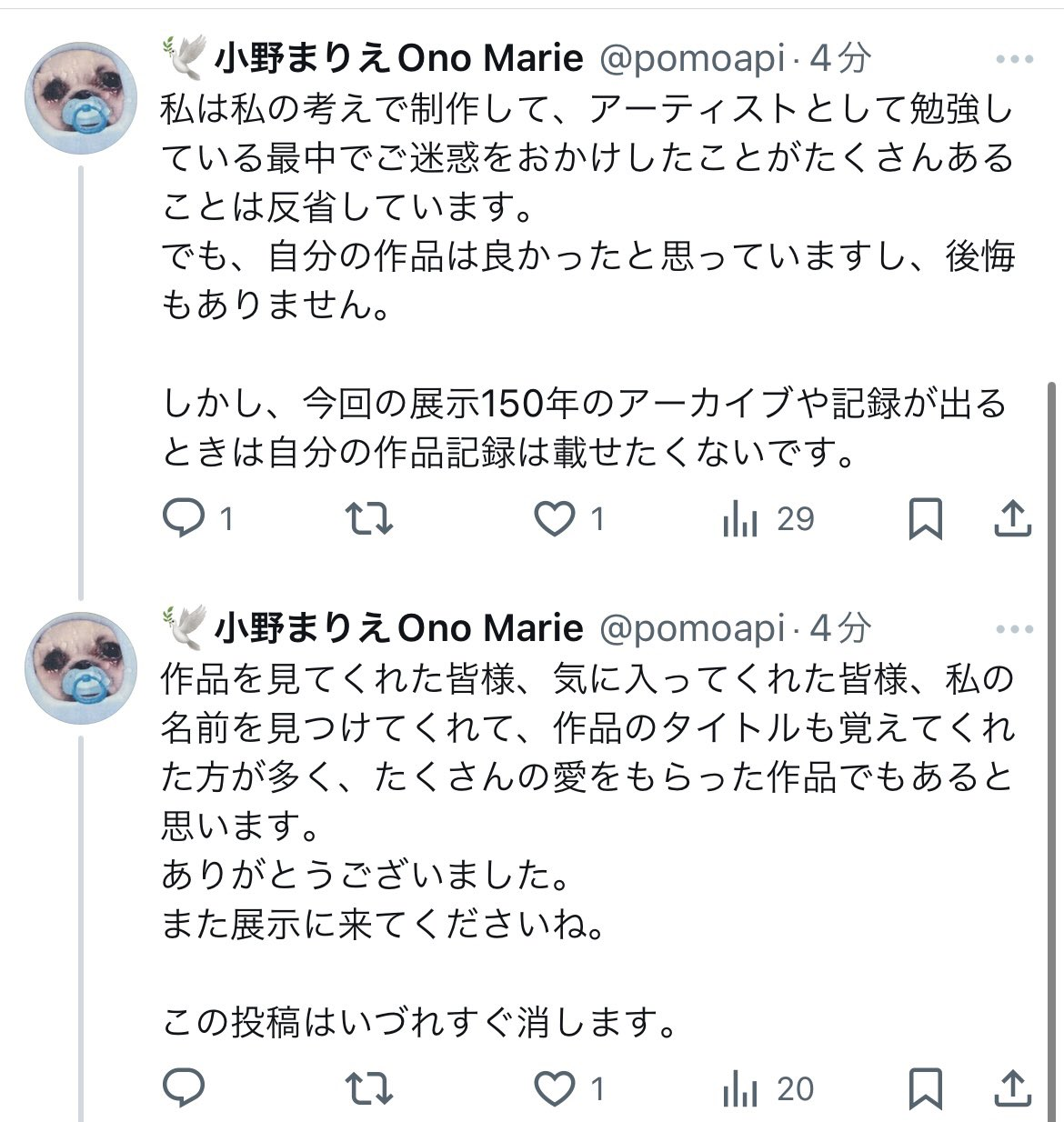The height and width of the screenshot is (1122, 1064).
Task: Reply to the first tweet
Action: [184, 519]
